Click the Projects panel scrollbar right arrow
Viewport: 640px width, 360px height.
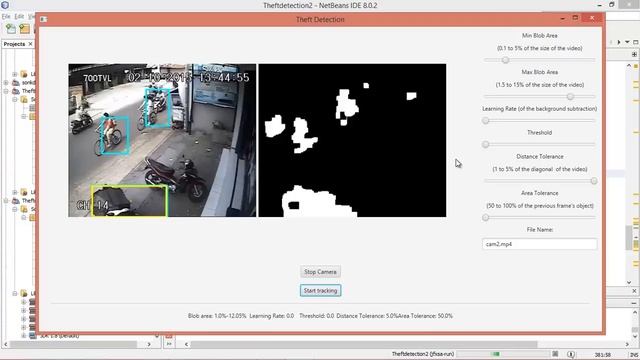click(x=149, y=344)
